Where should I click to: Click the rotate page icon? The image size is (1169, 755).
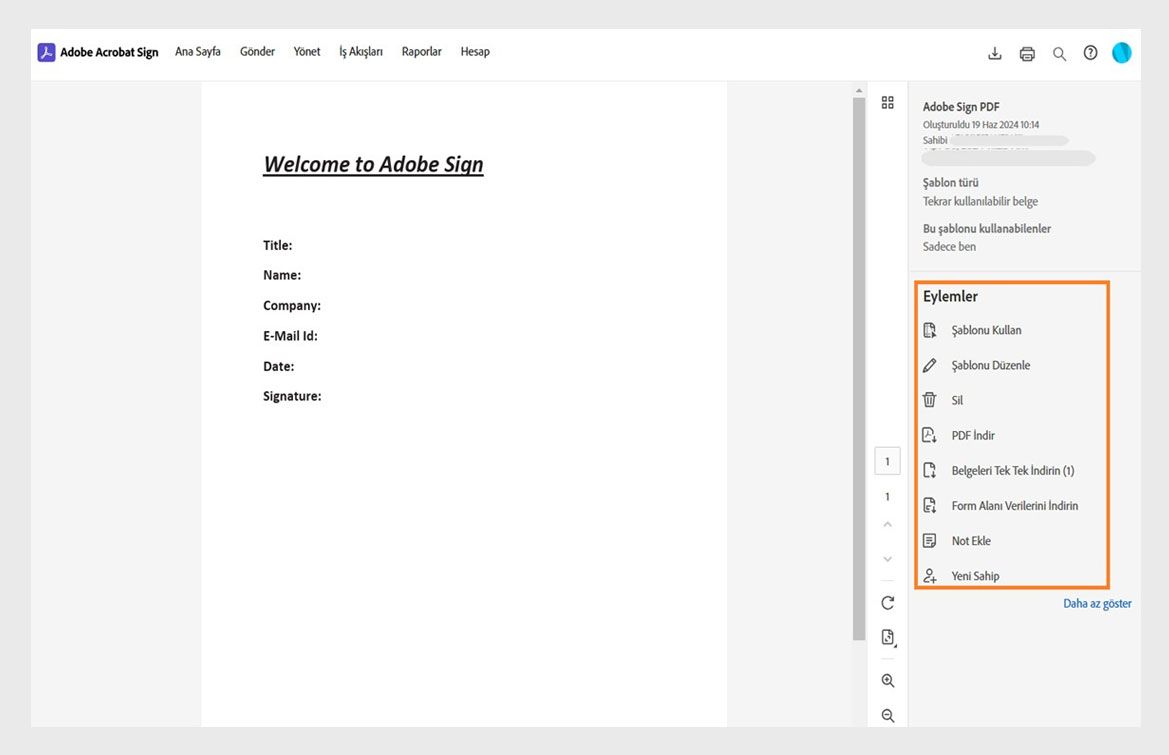(x=887, y=603)
